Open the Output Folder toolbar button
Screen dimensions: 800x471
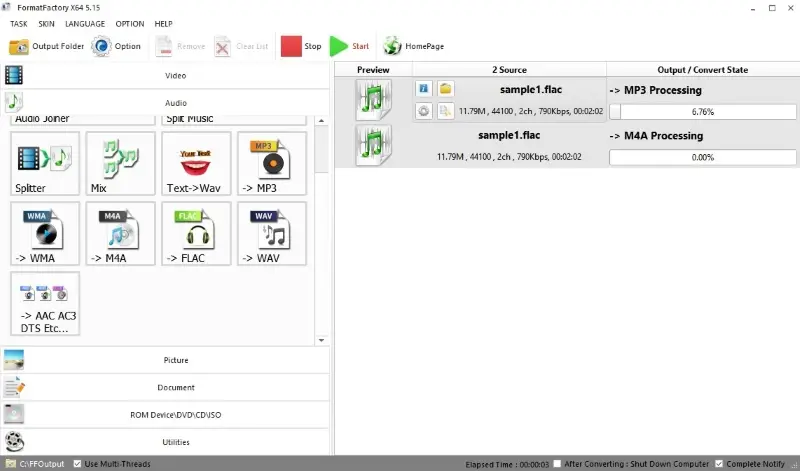[46, 46]
